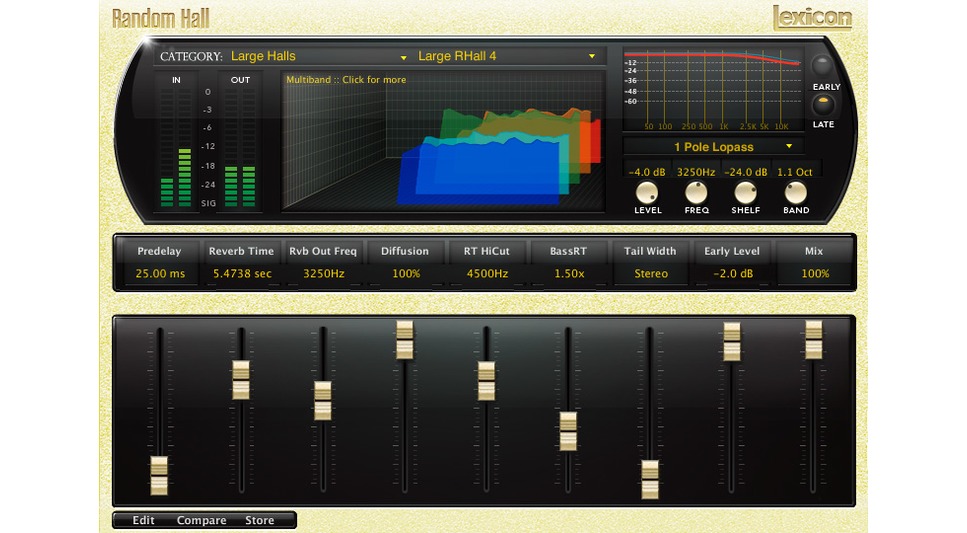Click the Tail Width fader handle

(650, 479)
